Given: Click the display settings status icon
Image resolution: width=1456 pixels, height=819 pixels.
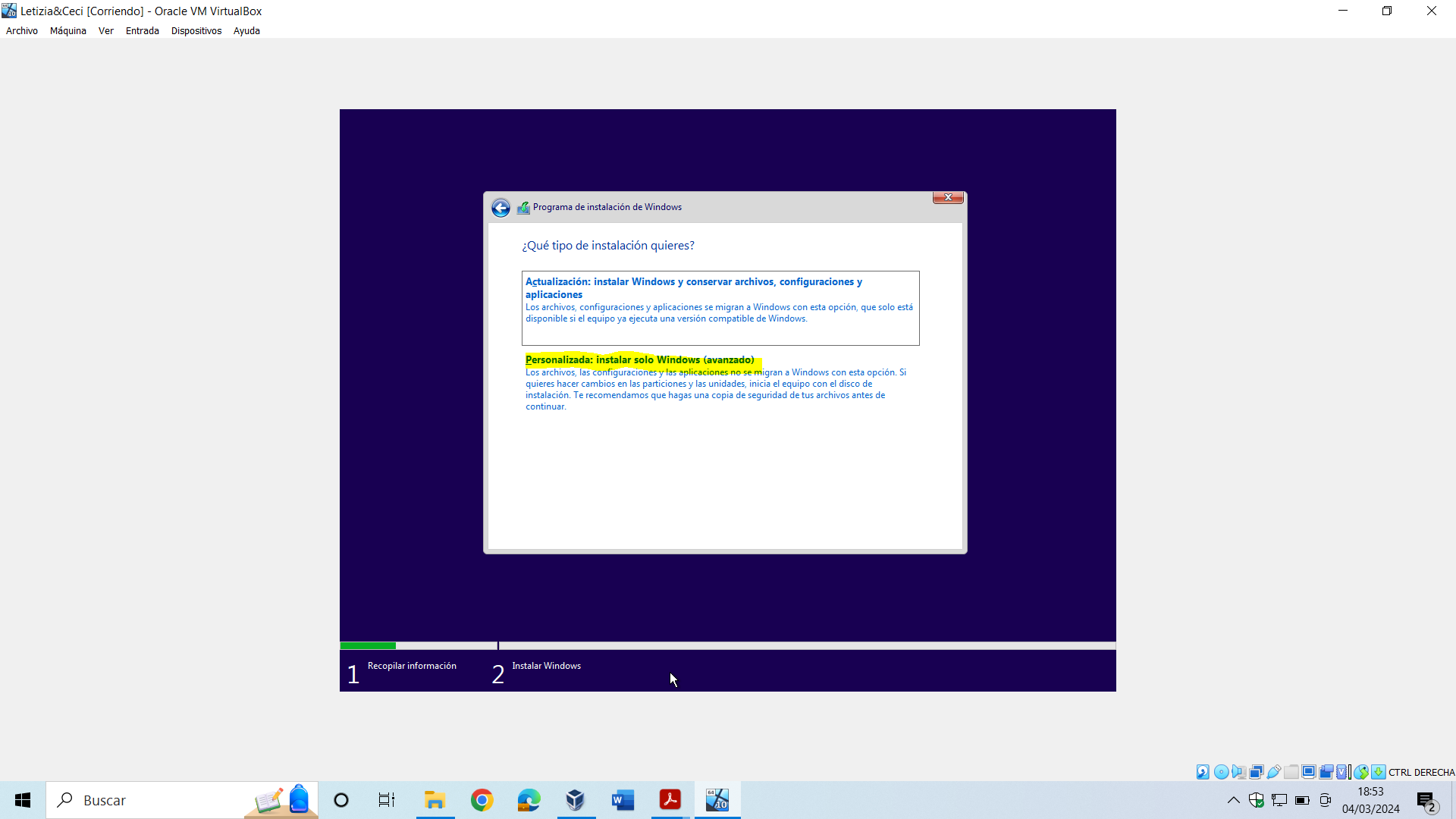Looking at the screenshot, I should [x=1309, y=772].
